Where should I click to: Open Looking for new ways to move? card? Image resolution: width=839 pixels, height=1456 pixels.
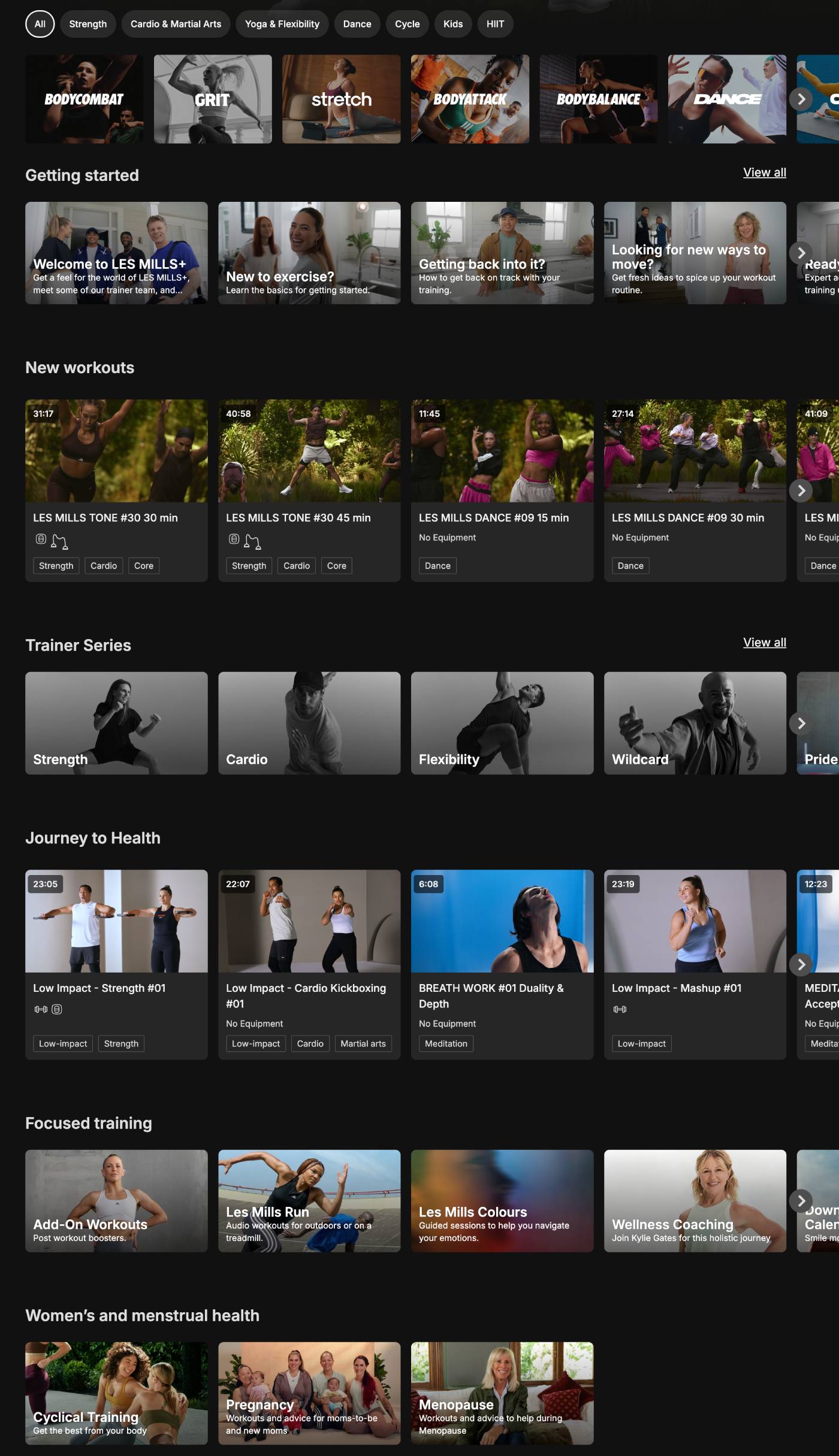[695, 253]
